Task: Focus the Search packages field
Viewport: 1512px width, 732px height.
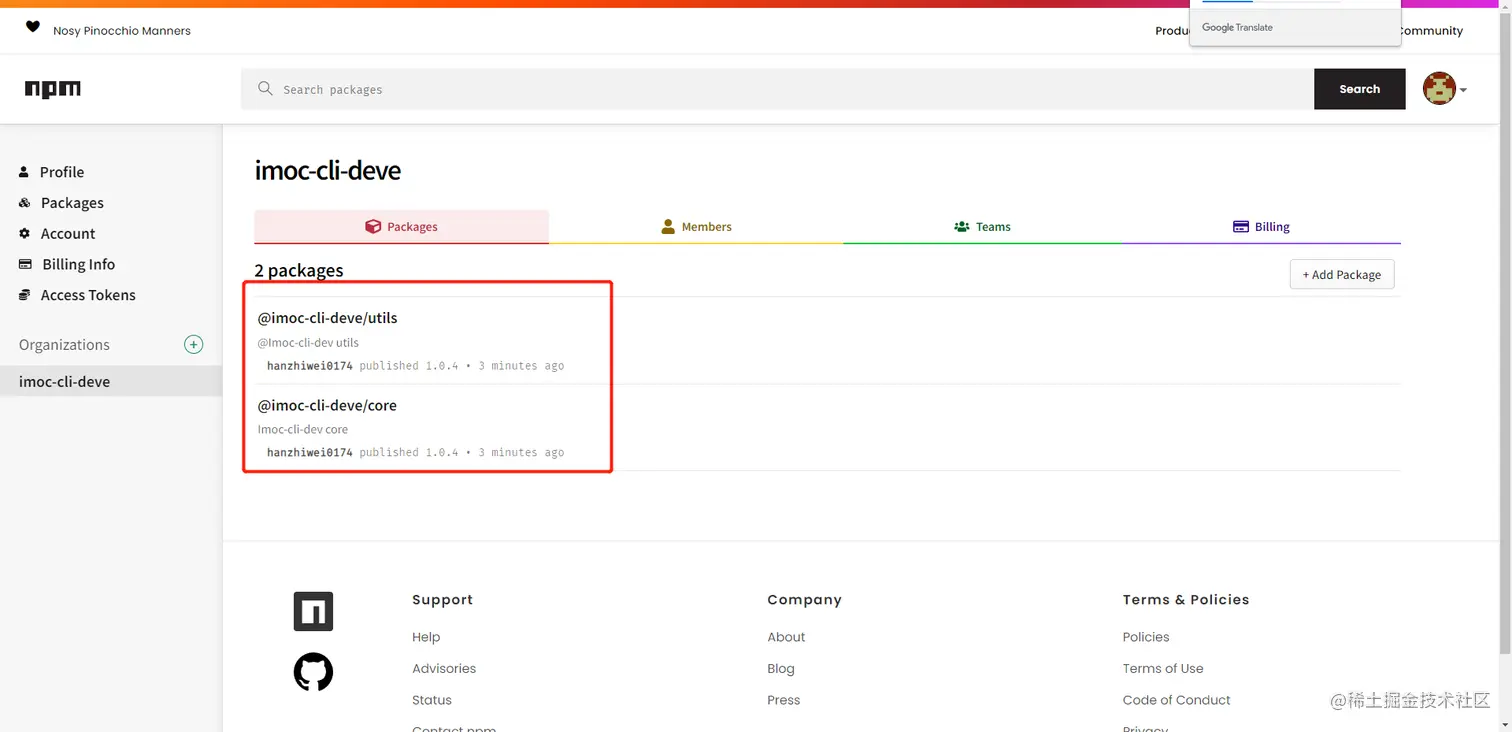Action: [x=777, y=89]
